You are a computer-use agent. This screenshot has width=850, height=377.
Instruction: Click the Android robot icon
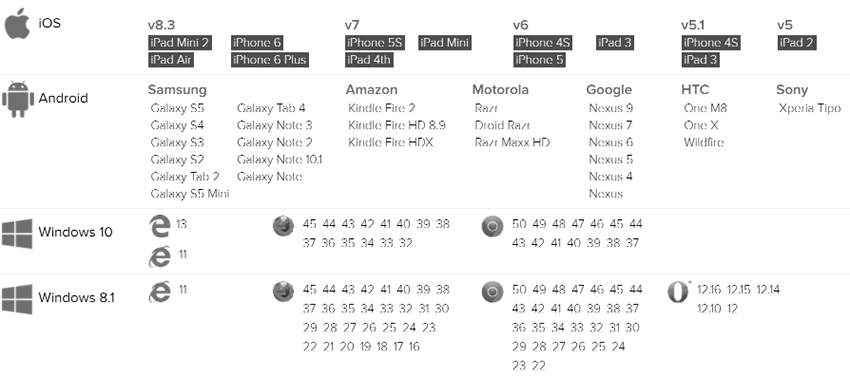coord(18,99)
